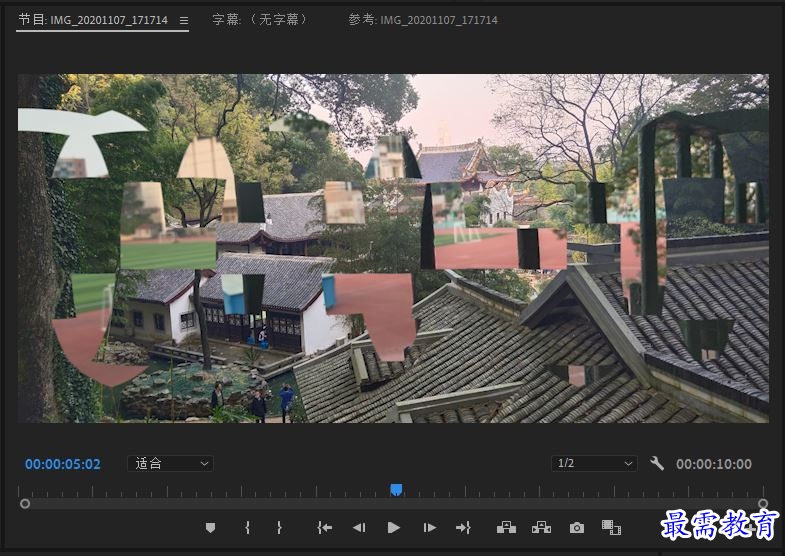This screenshot has height=556, width=785.
Task: Click the 00:00:05:02 current timecode field
Action: (x=63, y=464)
